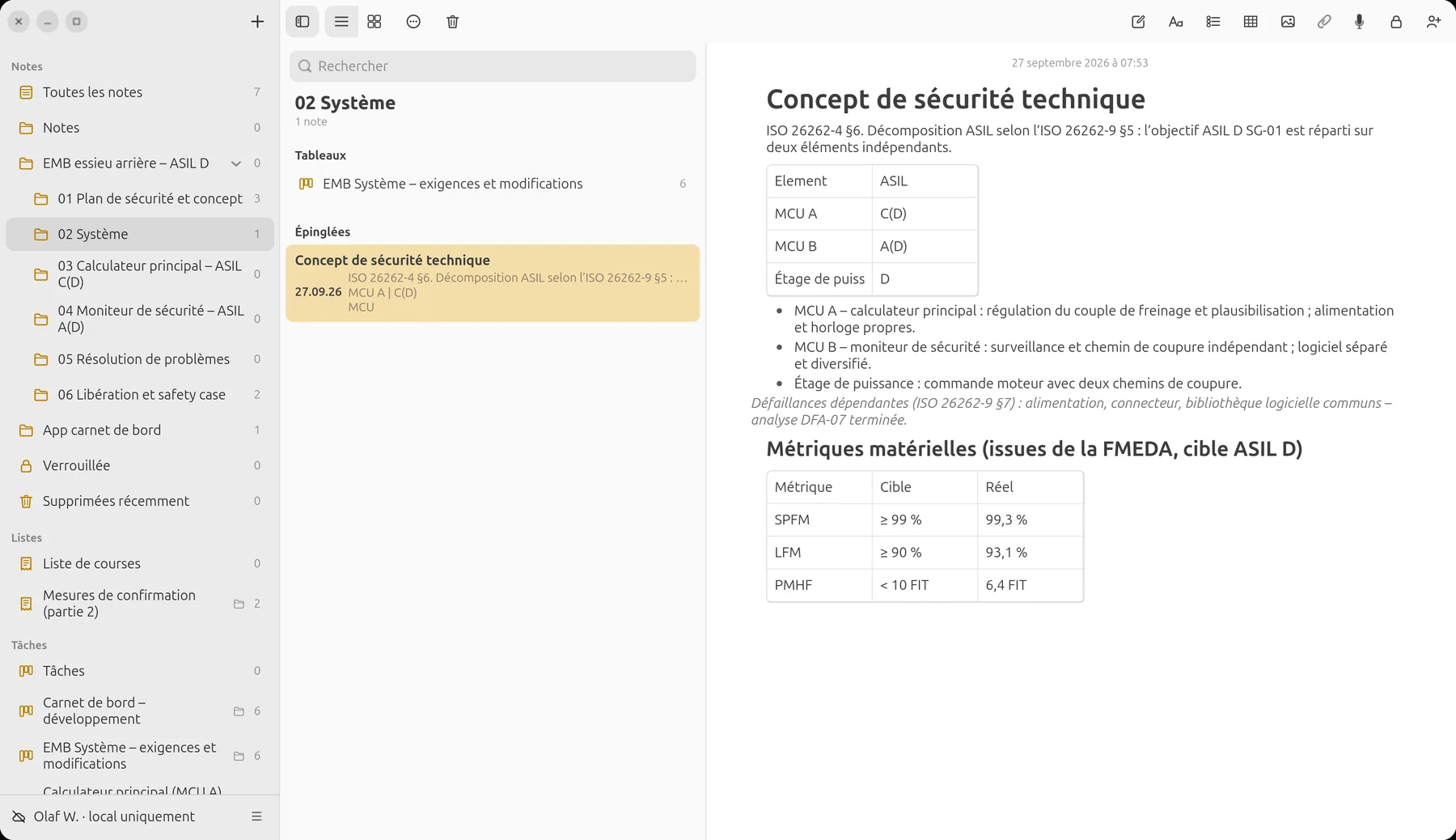Image resolution: width=1456 pixels, height=840 pixels.
Task: Insert an image via toolbar icon
Action: click(1288, 22)
